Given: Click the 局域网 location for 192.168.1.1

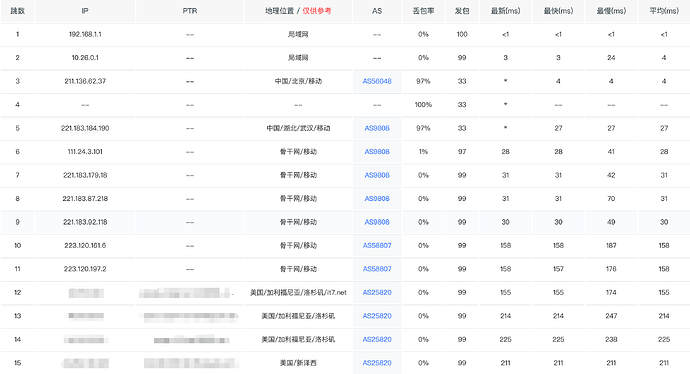Looking at the screenshot, I should pos(298,34).
